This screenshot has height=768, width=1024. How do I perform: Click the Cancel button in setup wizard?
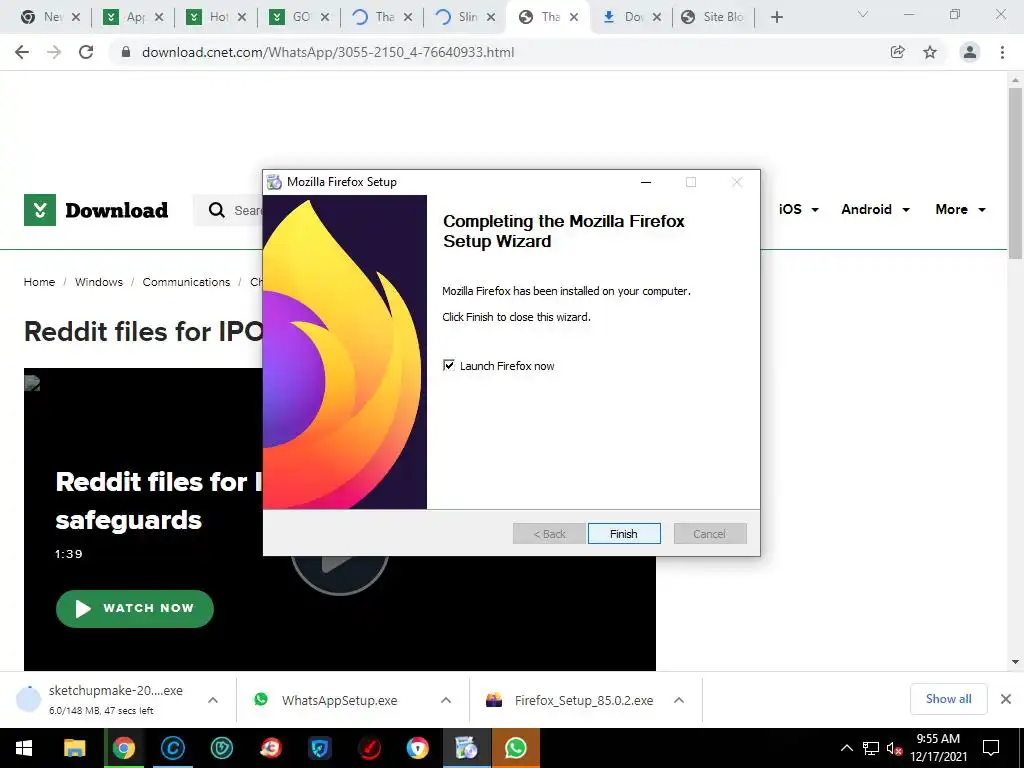click(x=710, y=534)
